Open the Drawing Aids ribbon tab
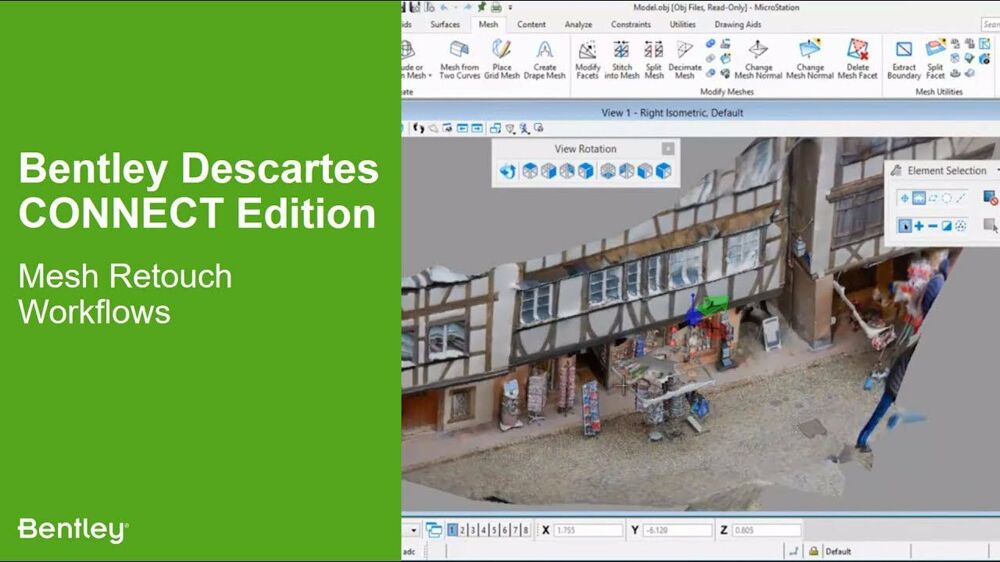The height and width of the screenshot is (562, 1000). click(738, 24)
